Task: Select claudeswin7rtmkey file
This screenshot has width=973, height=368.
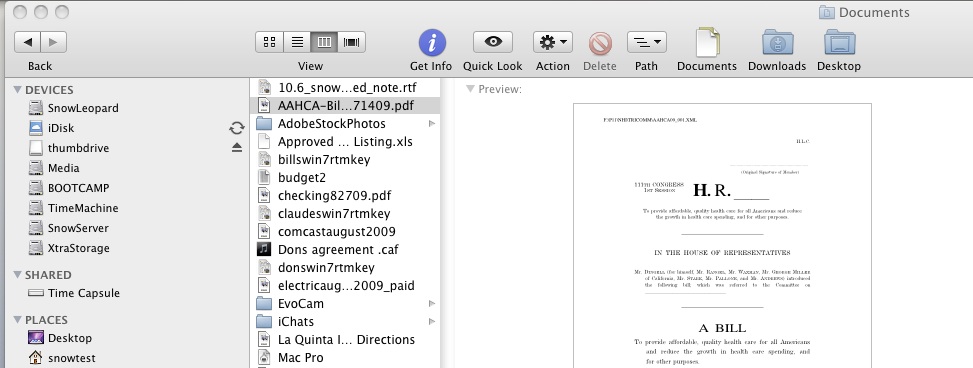Action: 346,213
